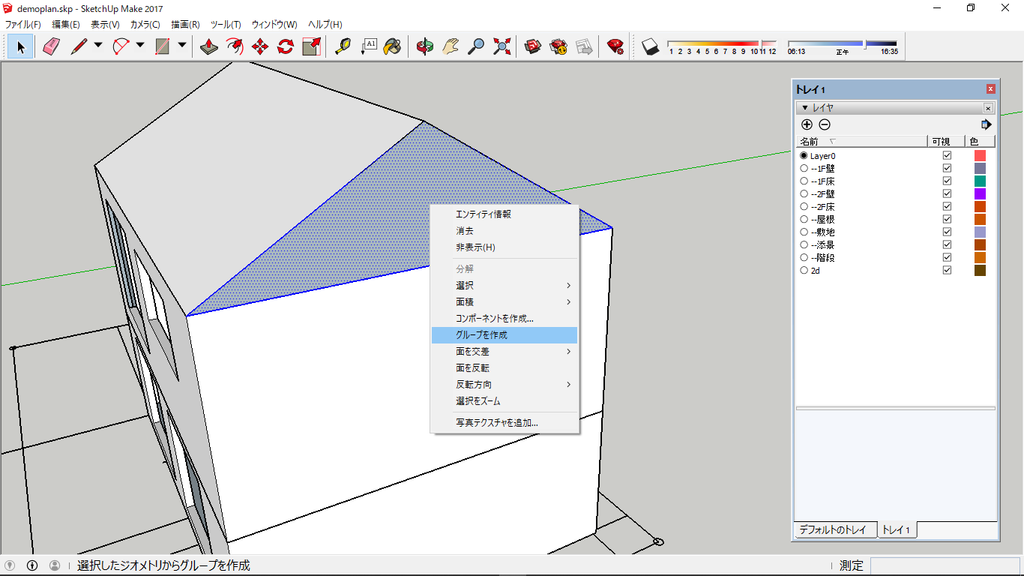The image size is (1024, 576).
Task: Delete layer with minus icon
Action: tap(825, 125)
